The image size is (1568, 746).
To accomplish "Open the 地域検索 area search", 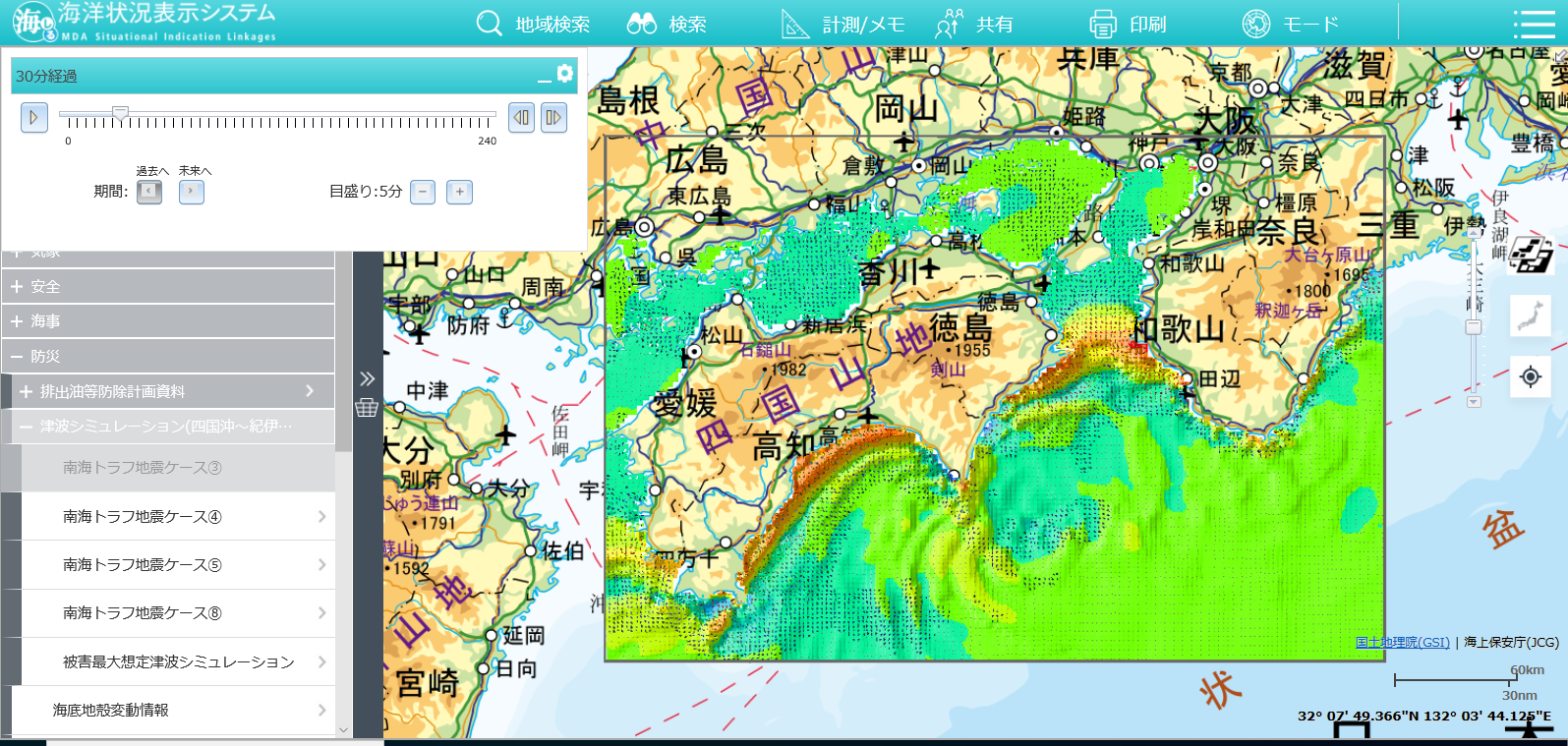I will click(533, 24).
